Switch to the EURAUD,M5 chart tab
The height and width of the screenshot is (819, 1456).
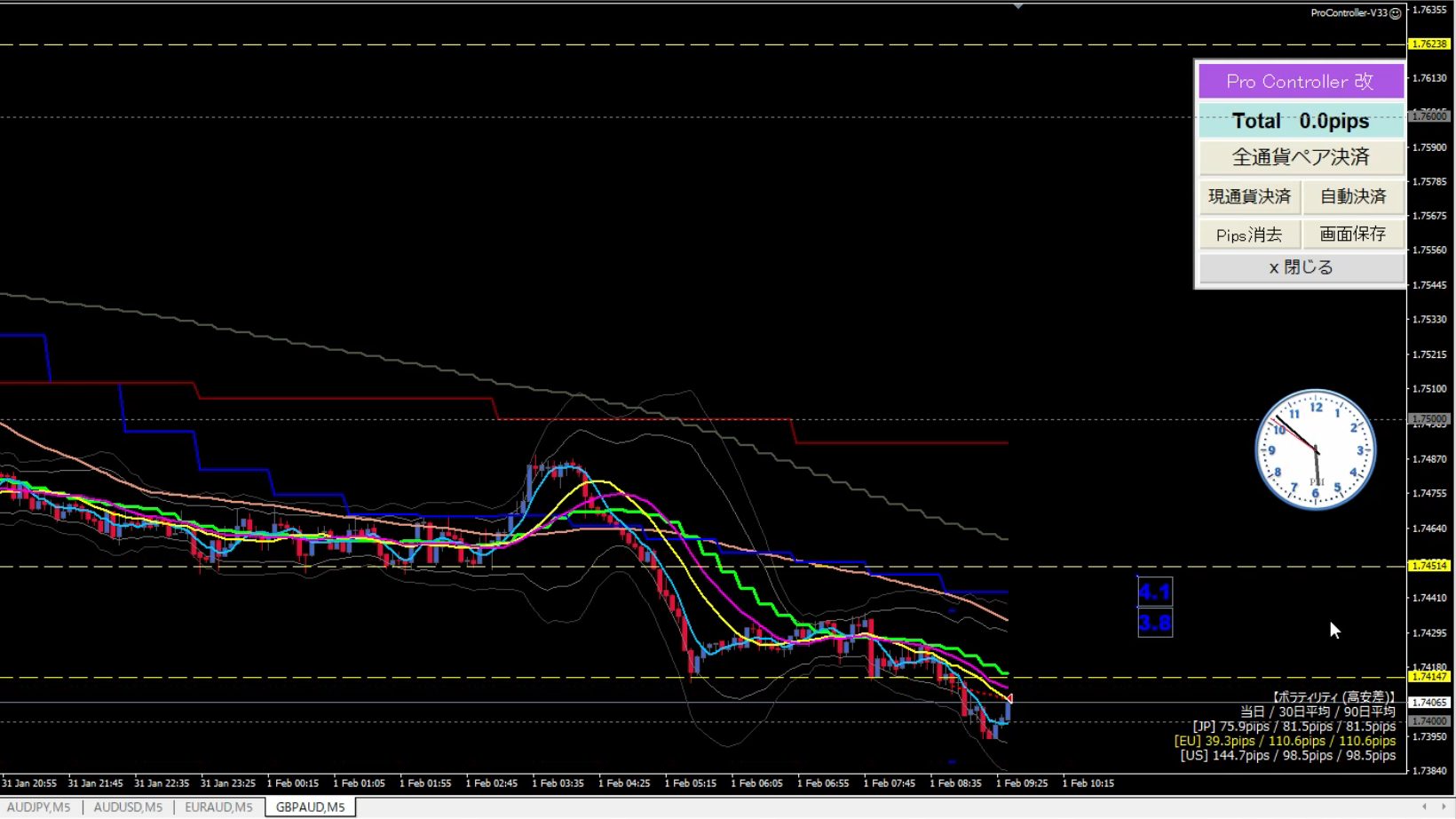tap(218, 807)
